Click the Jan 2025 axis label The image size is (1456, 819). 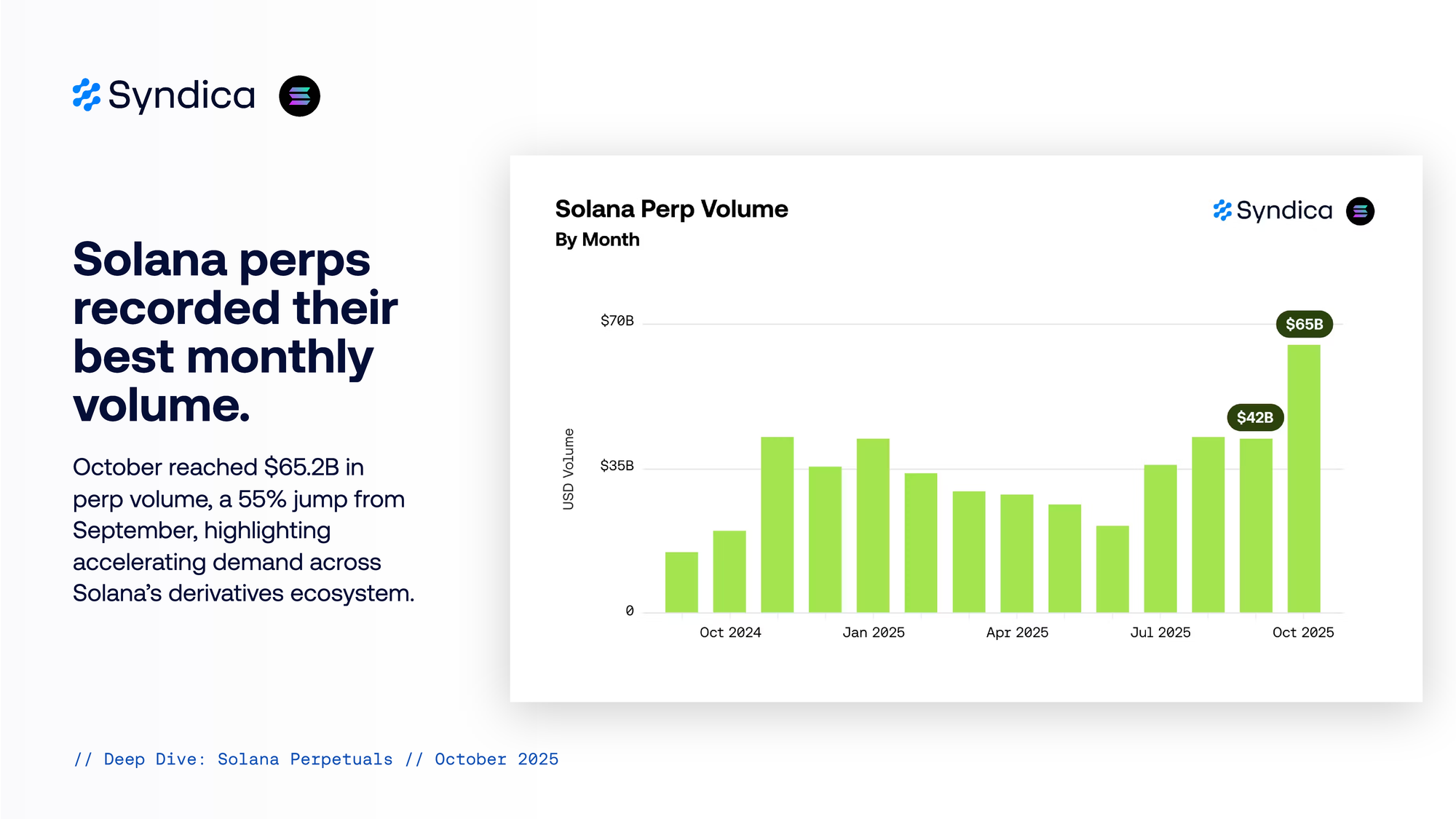(873, 633)
